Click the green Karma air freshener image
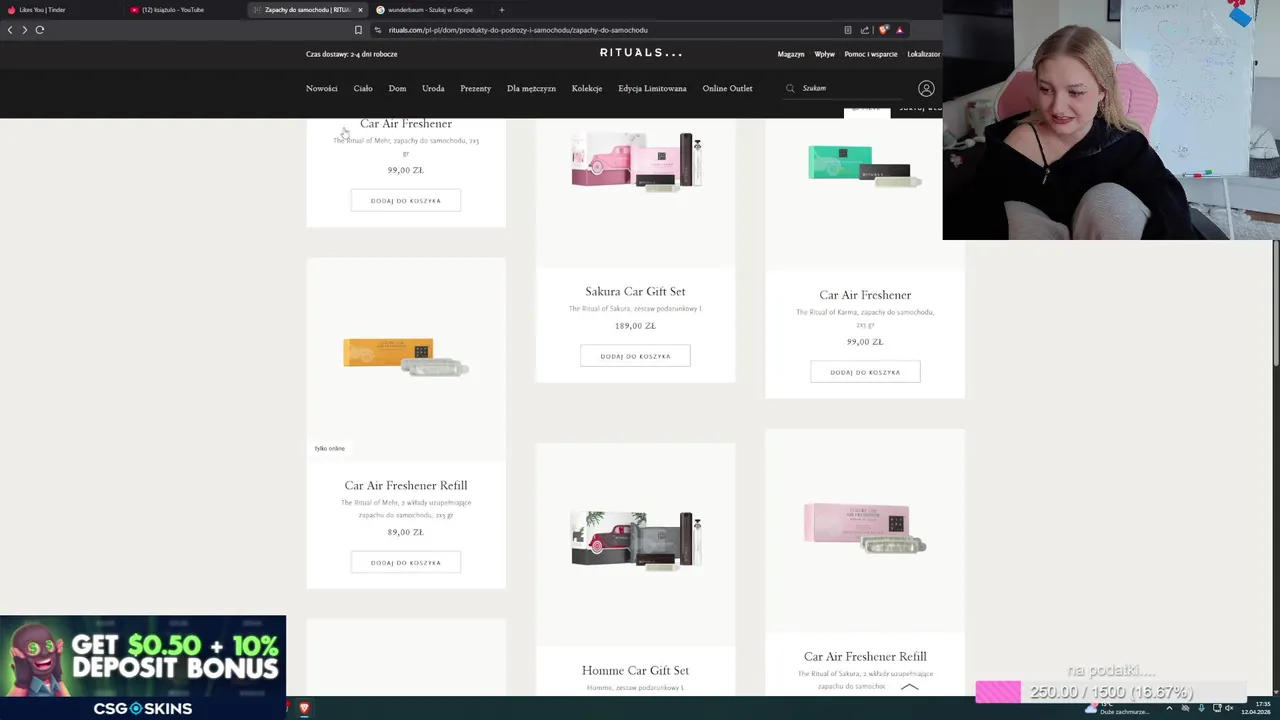 coord(865,167)
